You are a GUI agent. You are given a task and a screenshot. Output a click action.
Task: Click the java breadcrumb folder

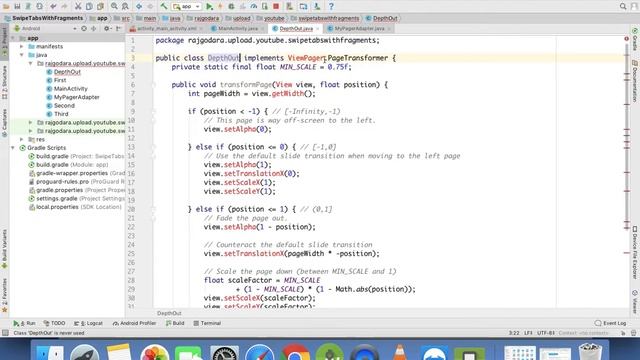pyautogui.click(x=172, y=18)
